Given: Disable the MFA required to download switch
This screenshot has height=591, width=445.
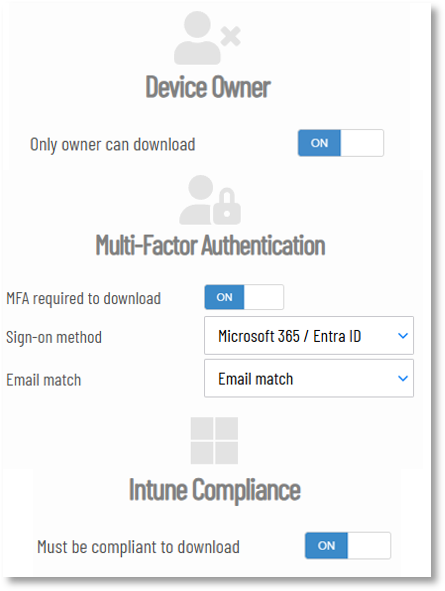Looking at the screenshot, I should coord(244,297).
